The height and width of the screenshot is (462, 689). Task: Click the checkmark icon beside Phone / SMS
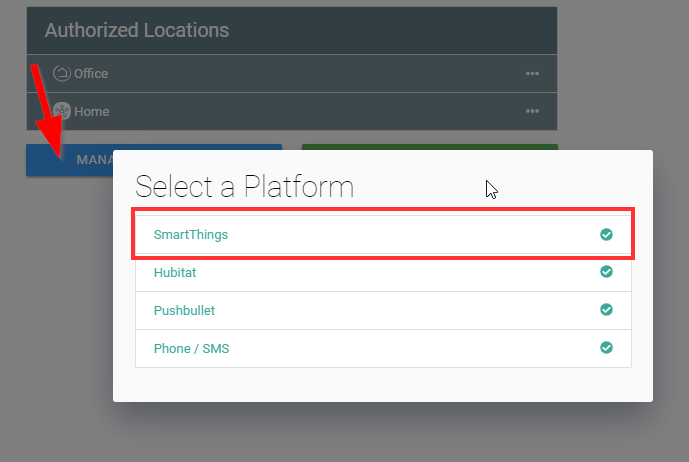click(606, 348)
